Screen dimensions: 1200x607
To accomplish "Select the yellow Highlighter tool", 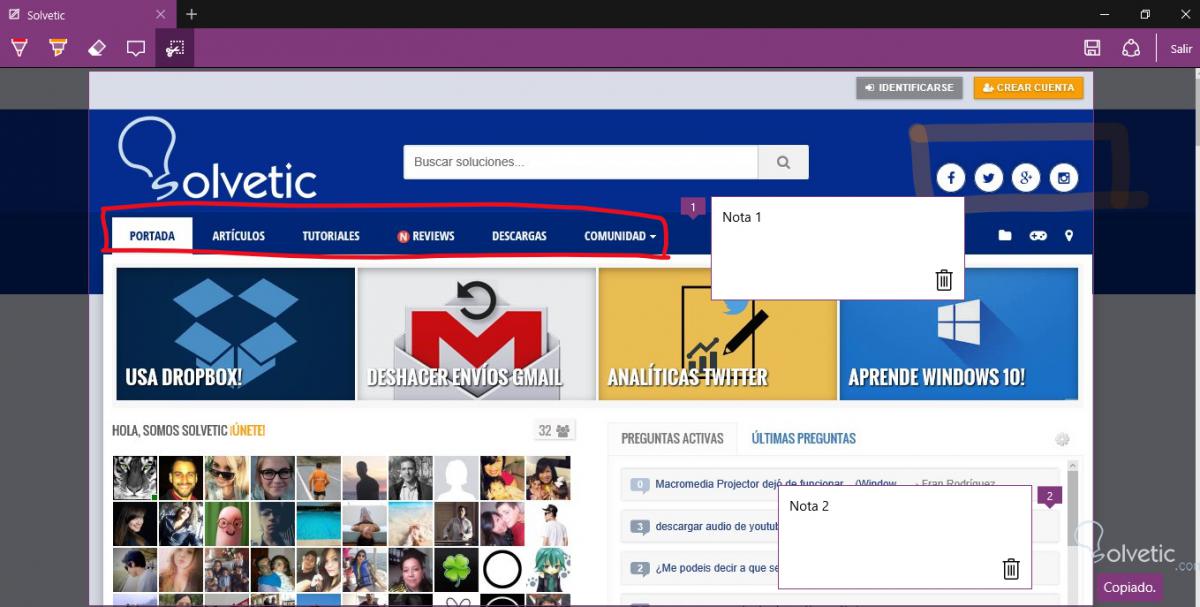I will pos(58,48).
